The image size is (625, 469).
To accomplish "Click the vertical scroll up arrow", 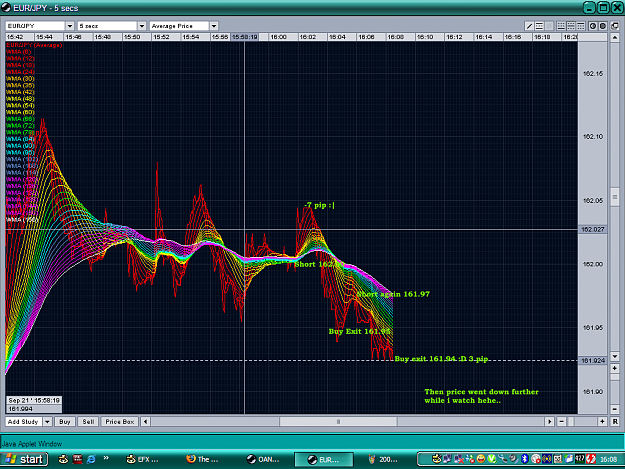I will [x=615, y=38].
